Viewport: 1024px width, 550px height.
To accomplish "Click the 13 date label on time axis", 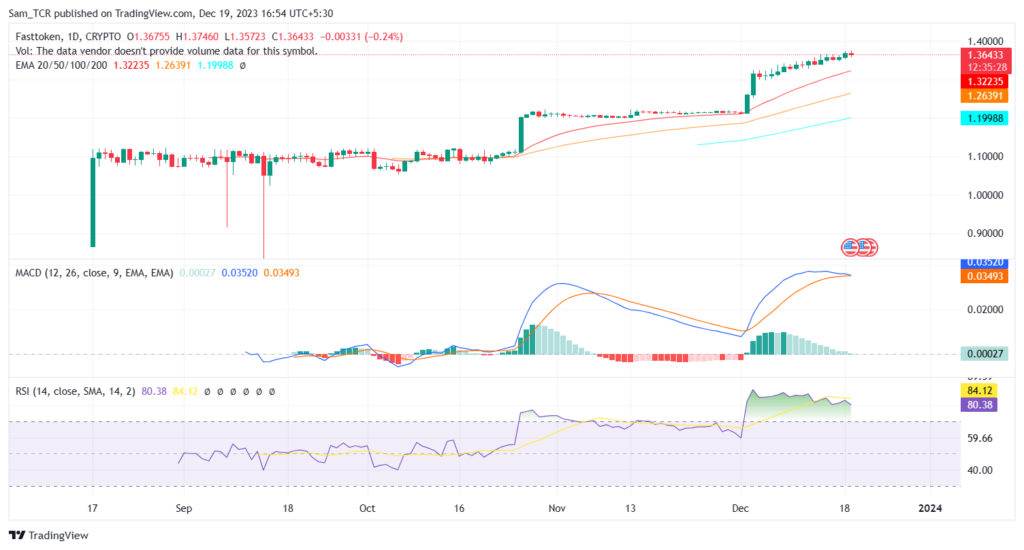I will [x=630, y=508].
